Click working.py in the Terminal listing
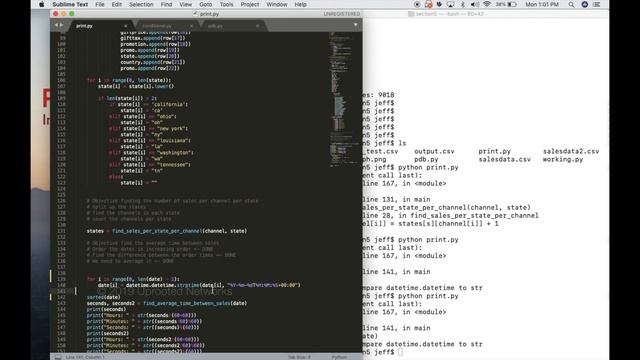The image size is (640, 360). pos(563,160)
